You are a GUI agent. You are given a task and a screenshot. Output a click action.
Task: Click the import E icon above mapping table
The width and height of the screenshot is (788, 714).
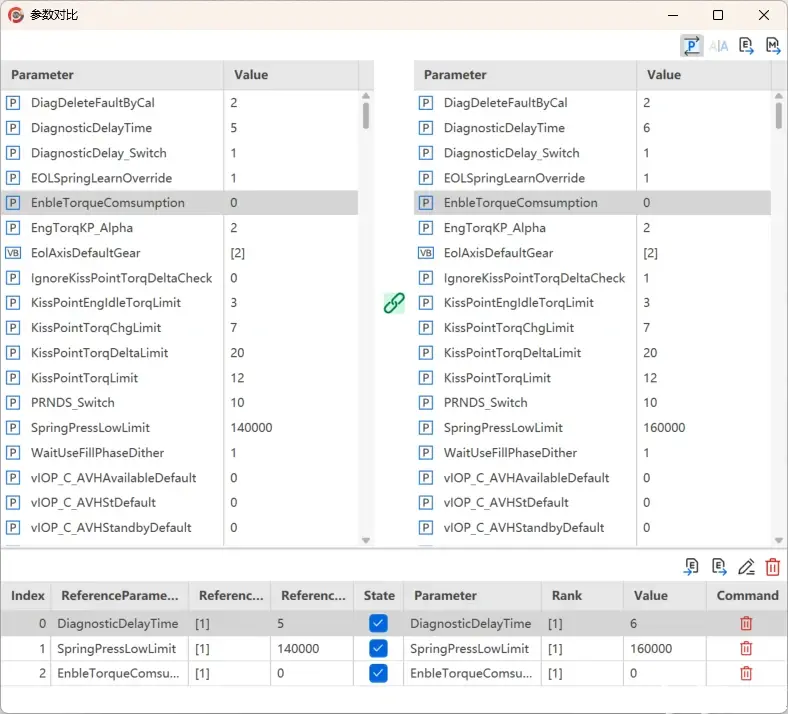click(692, 567)
